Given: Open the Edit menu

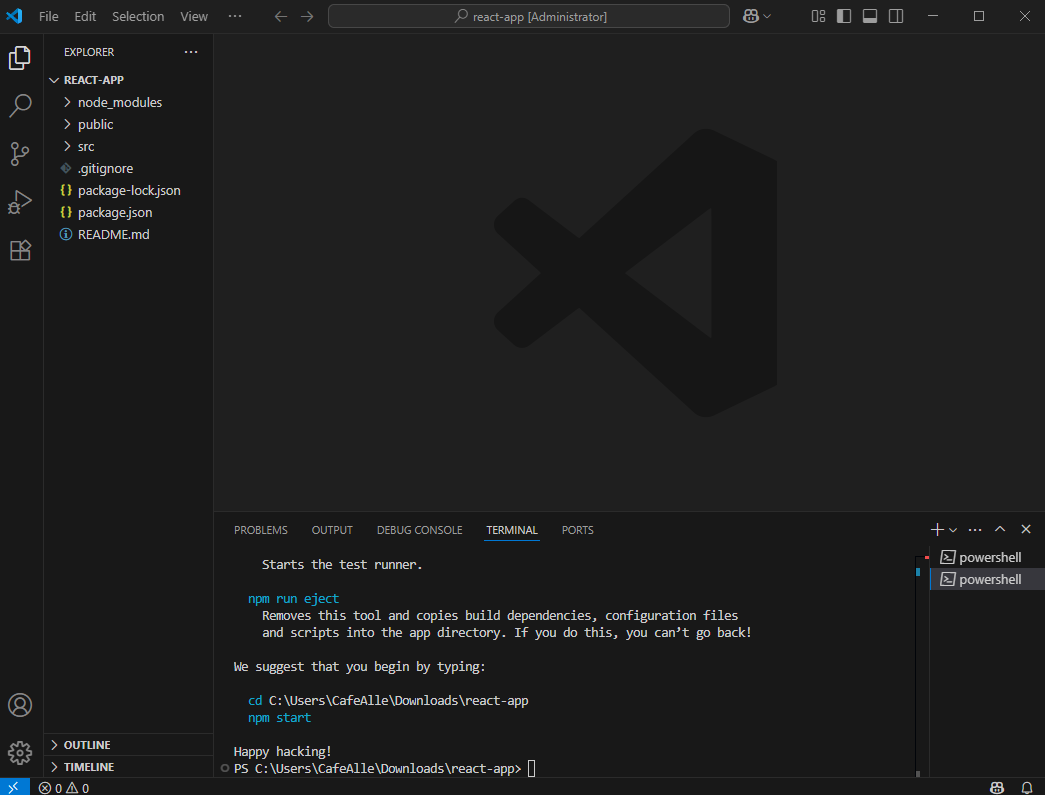Looking at the screenshot, I should pyautogui.click(x=85, y=17).
